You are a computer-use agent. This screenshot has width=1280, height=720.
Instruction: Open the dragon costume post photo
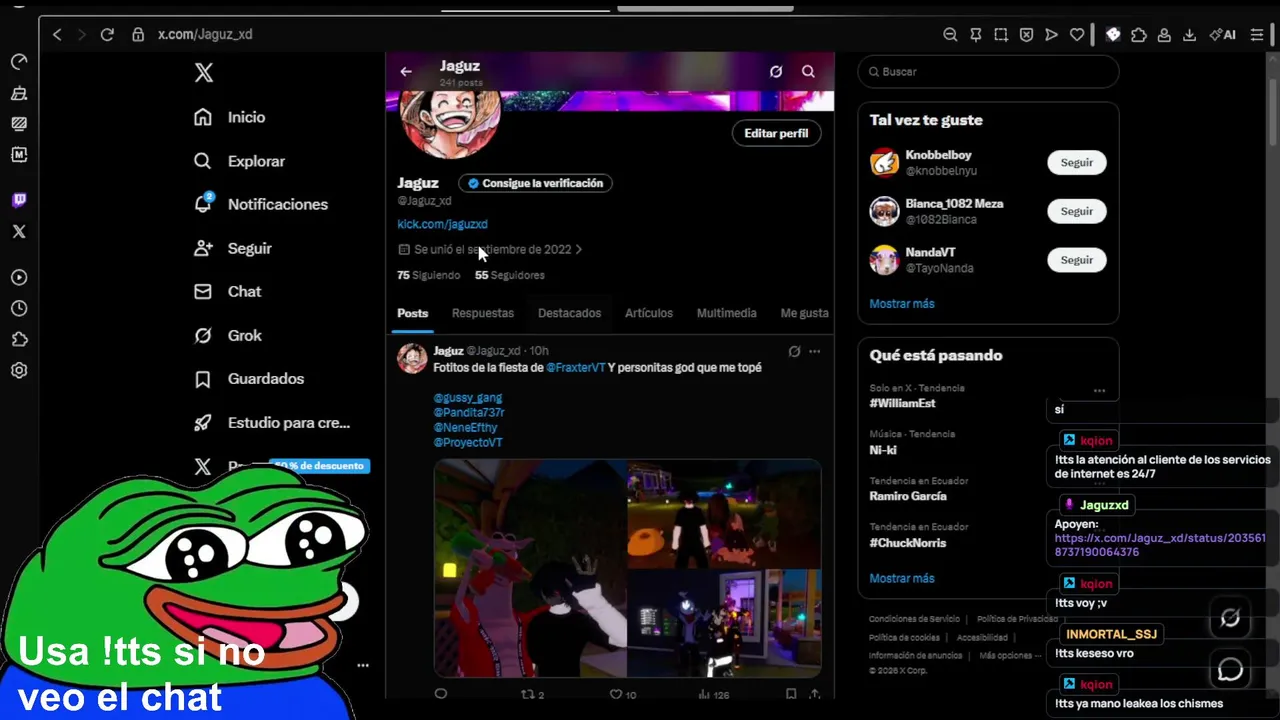click(530, 568)
